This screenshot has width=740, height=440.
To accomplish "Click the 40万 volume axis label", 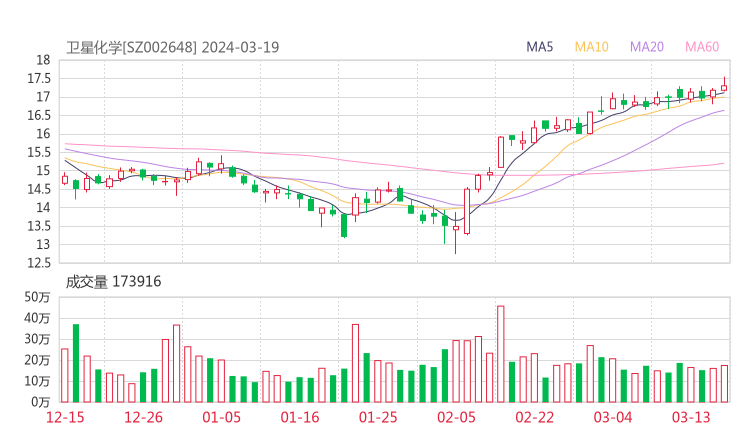I will (37, 318).
